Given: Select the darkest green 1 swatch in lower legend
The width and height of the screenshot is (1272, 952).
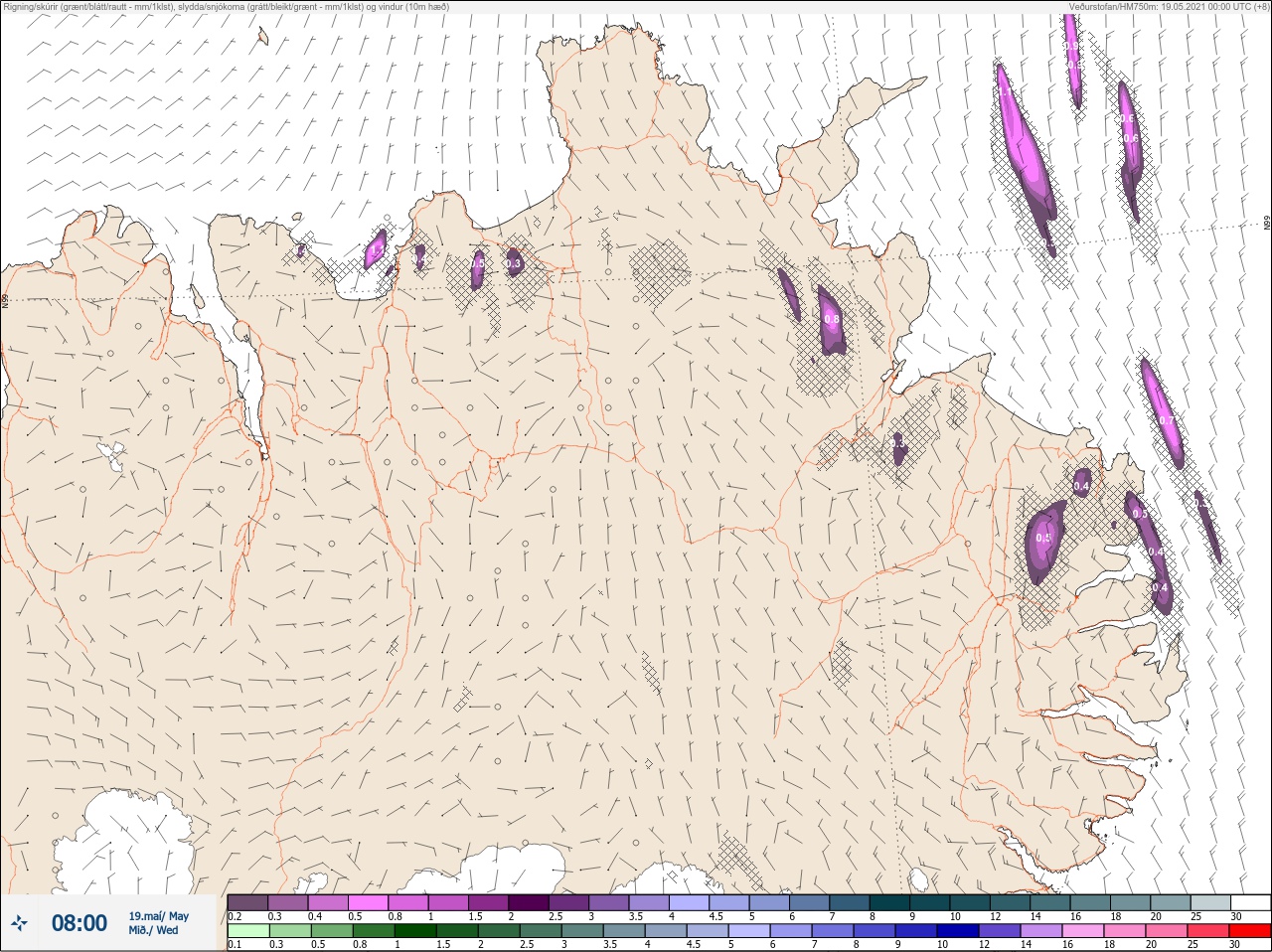Looking at the screenshot, I should pos(414,931).
